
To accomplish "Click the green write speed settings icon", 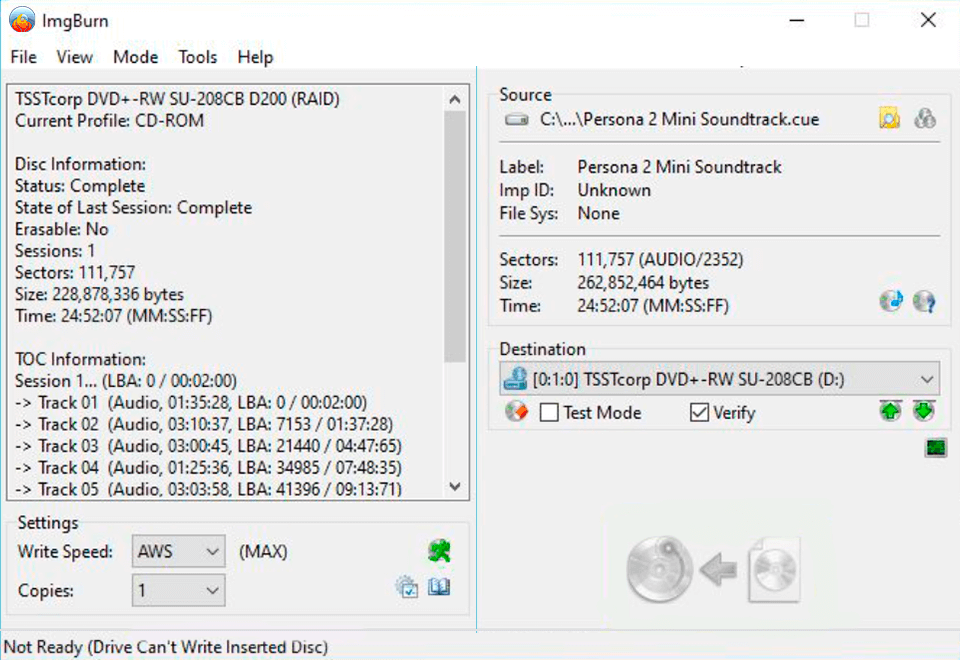I will click(439, 550).
